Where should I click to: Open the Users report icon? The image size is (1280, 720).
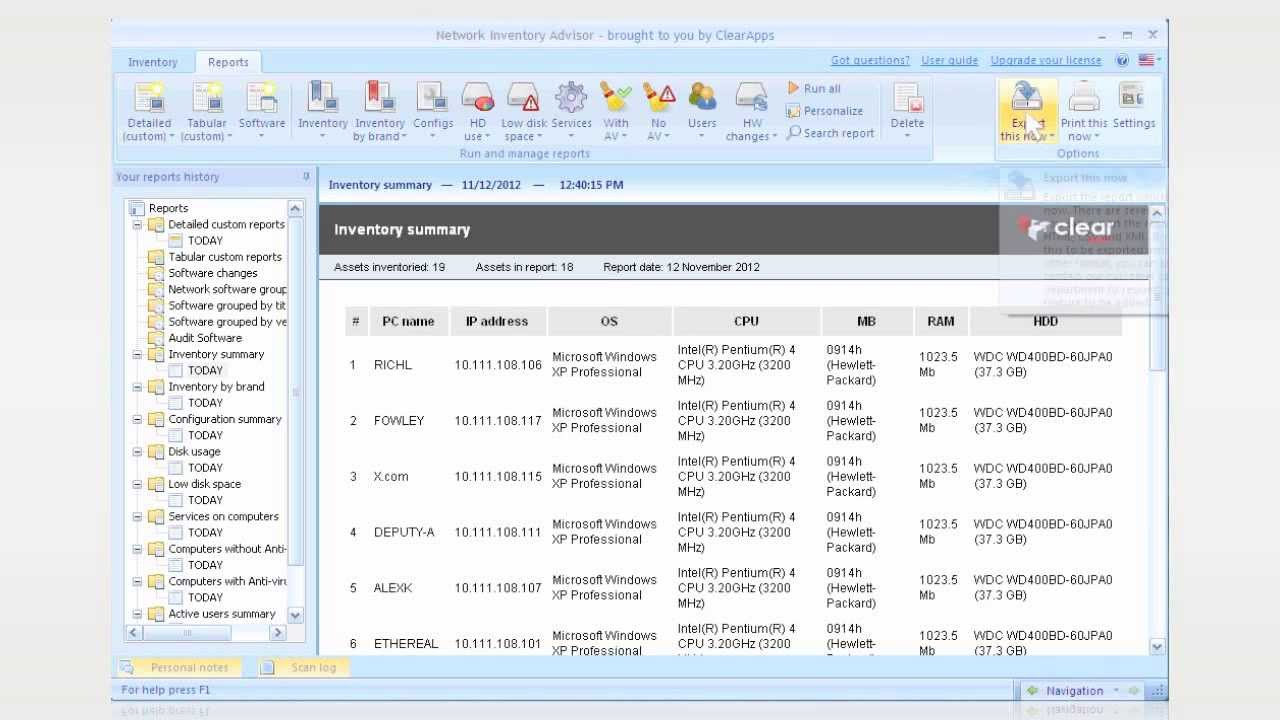(702, 98)
